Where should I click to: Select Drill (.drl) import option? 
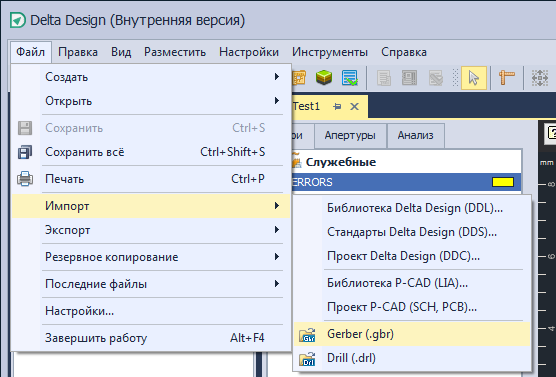click(412, 358)
